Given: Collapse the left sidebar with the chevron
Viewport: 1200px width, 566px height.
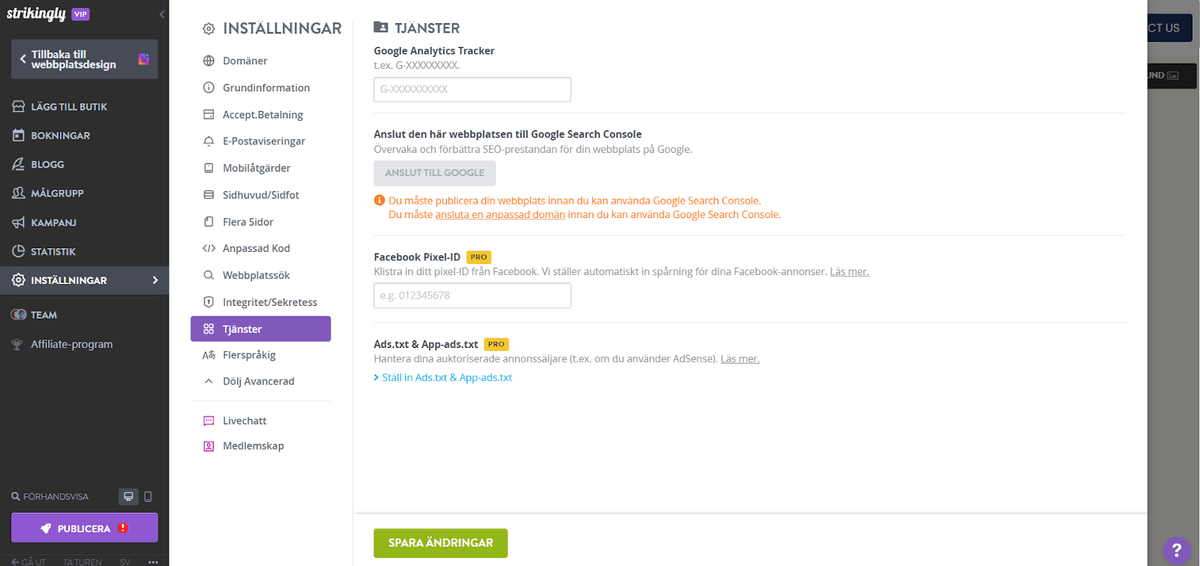Looking at the screenshot, I should point(162,14).
